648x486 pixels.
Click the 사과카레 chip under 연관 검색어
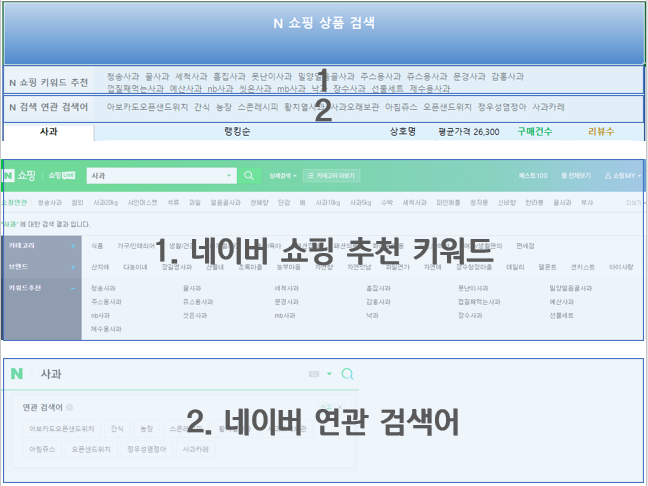[195, 449]
